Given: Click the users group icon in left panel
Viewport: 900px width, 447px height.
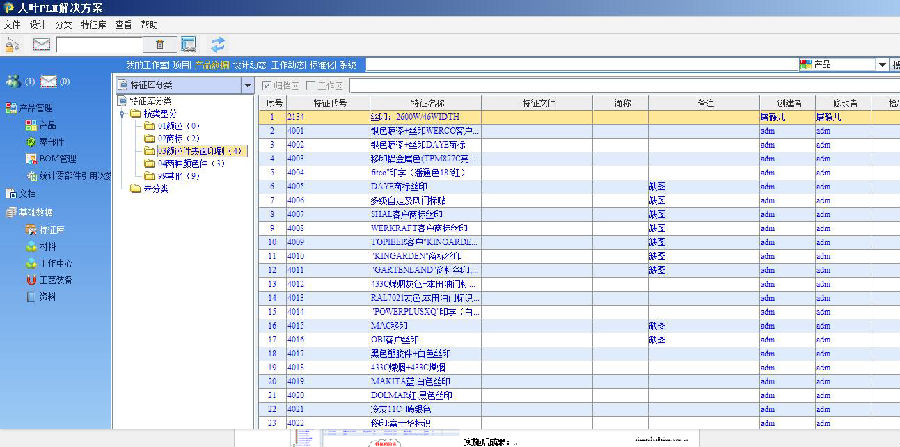Looking at the screenshot, I should 12,81.
